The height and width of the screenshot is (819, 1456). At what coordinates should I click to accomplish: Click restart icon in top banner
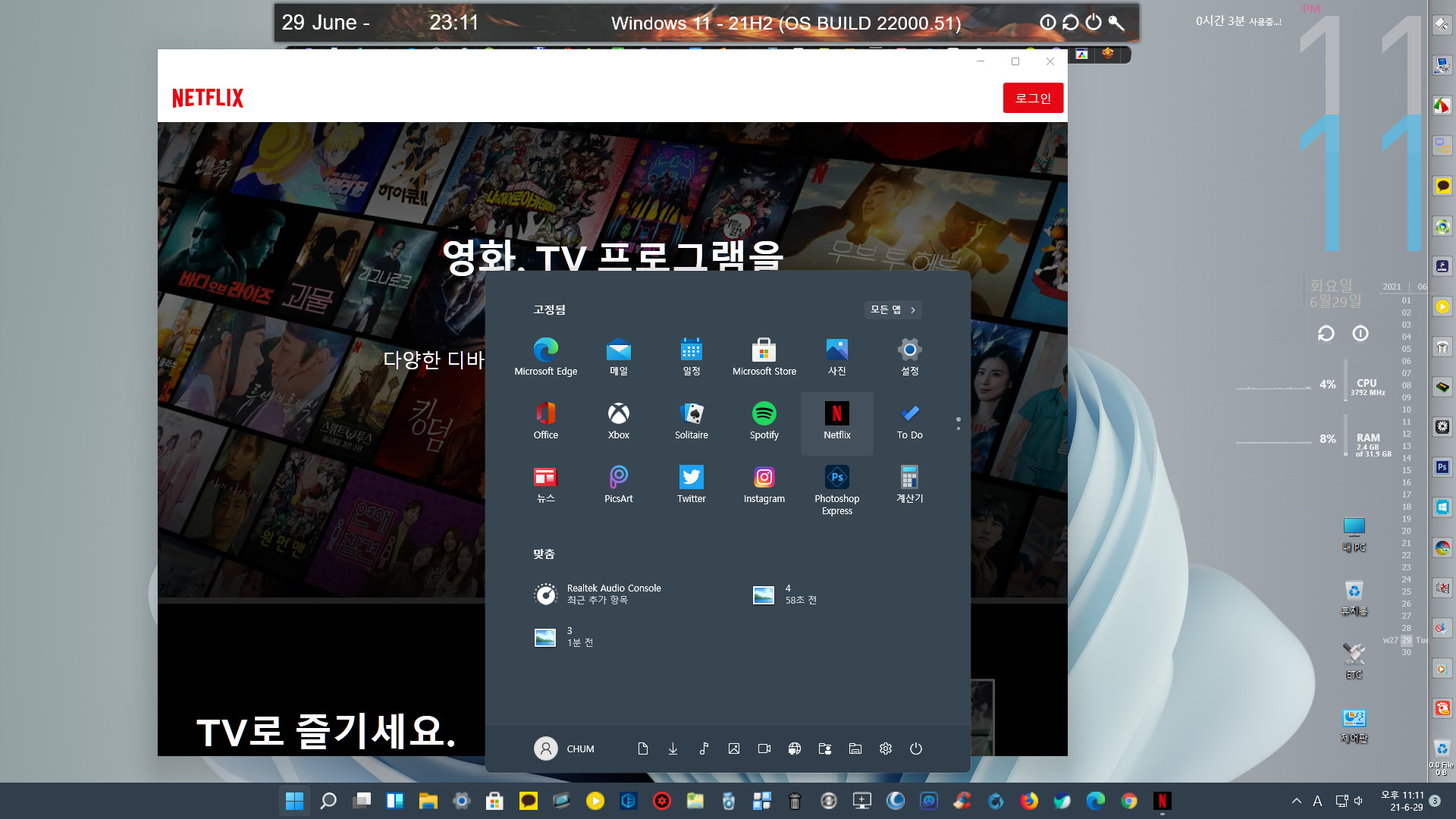[x=1070, y=23]
